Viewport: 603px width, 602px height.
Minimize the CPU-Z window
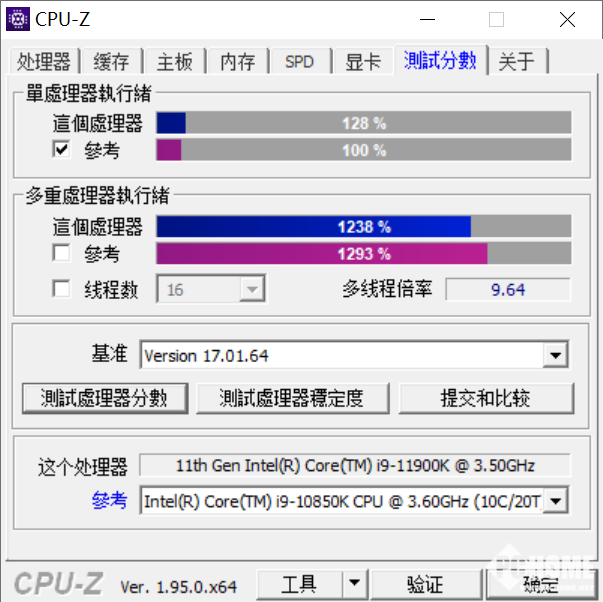[x=427, y=19]
